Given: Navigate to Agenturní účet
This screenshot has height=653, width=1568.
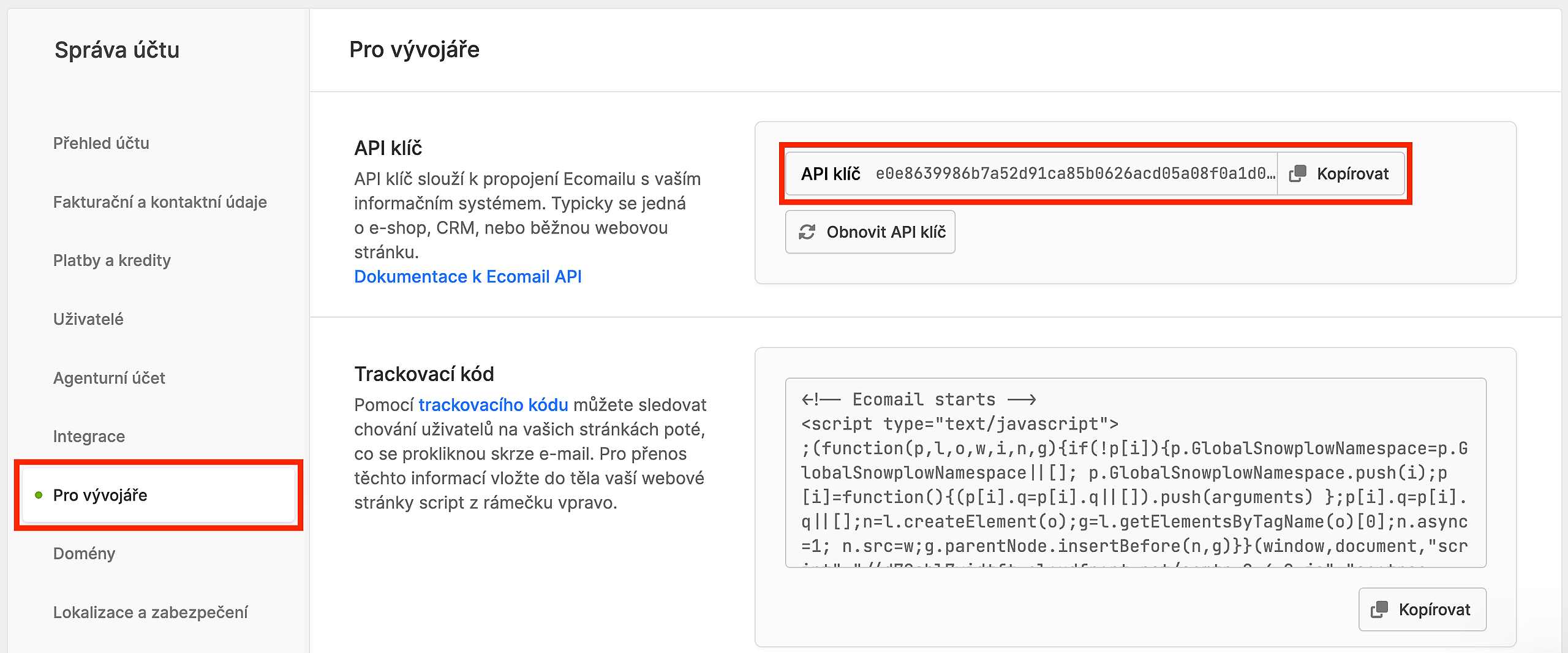Looking at the screenshot, I should click(x=109, y=378).
